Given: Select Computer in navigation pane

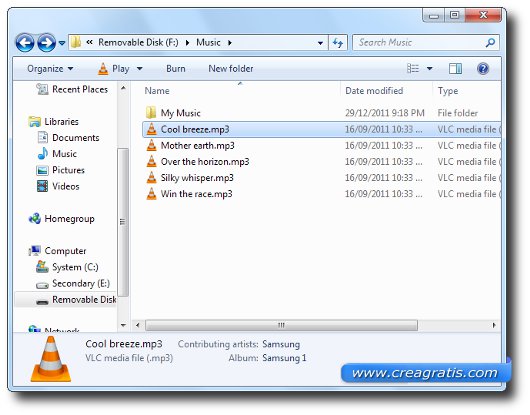Looking at the screenshot, I should point(65,251).
